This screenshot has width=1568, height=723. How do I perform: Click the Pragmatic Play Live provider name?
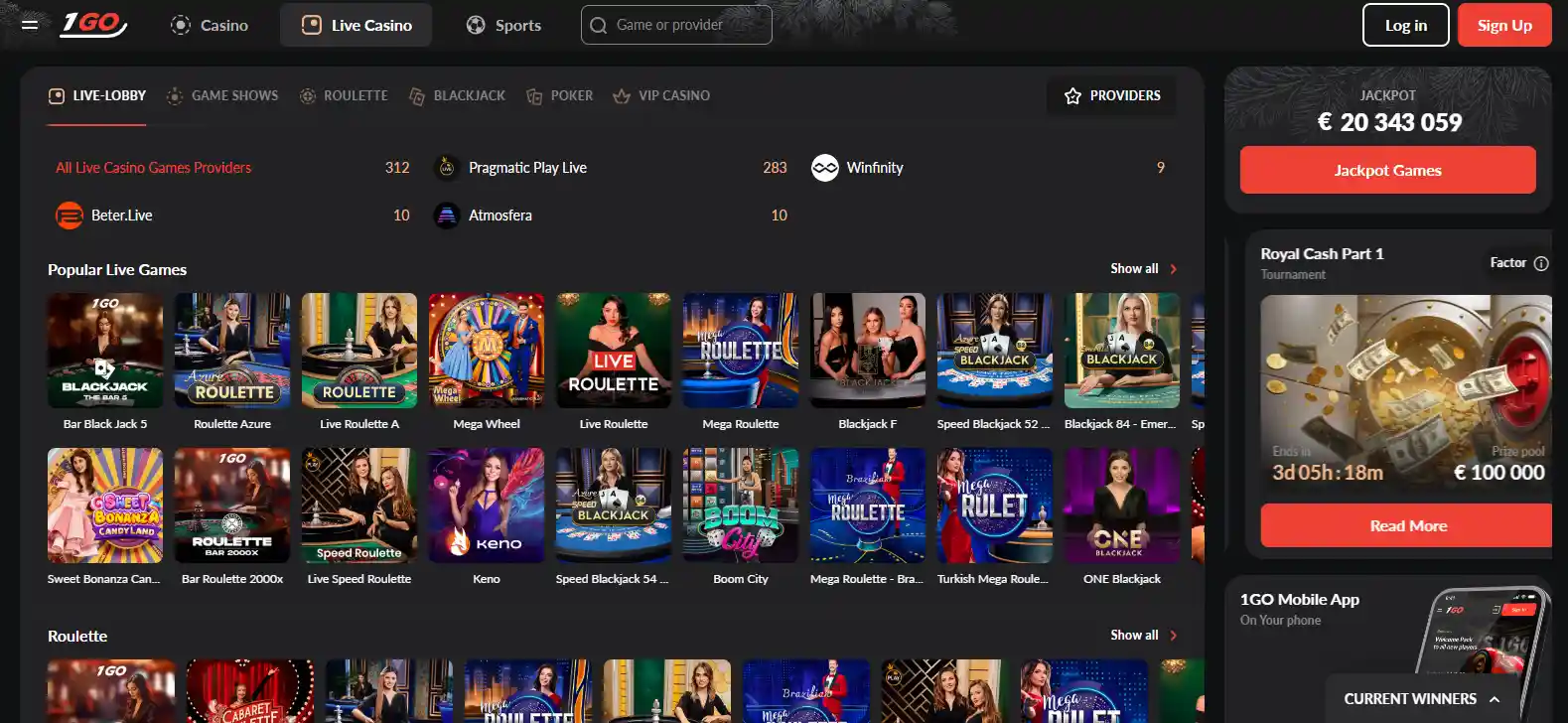pos(527,168)
